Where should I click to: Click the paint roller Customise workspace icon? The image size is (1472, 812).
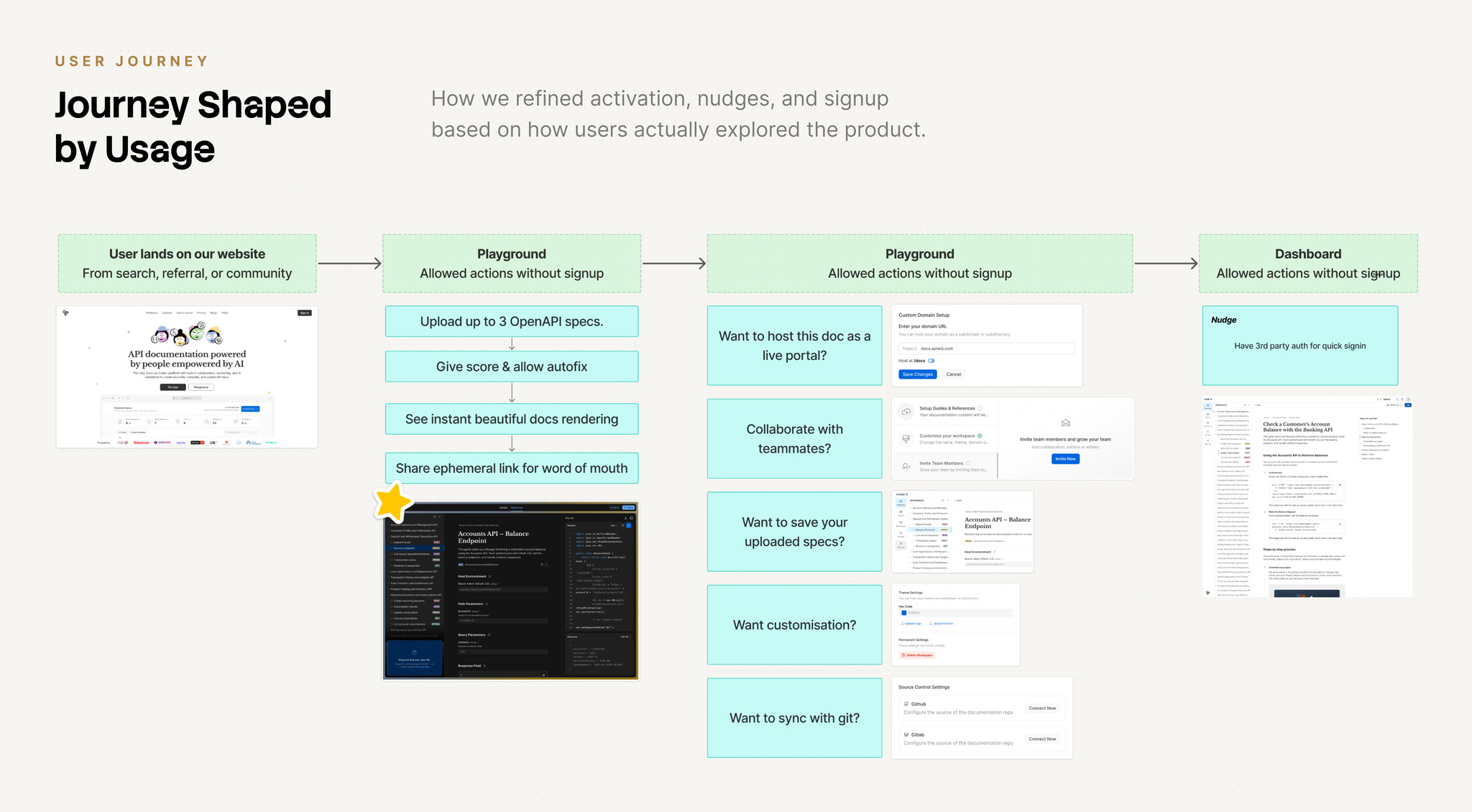pos(906,438)
